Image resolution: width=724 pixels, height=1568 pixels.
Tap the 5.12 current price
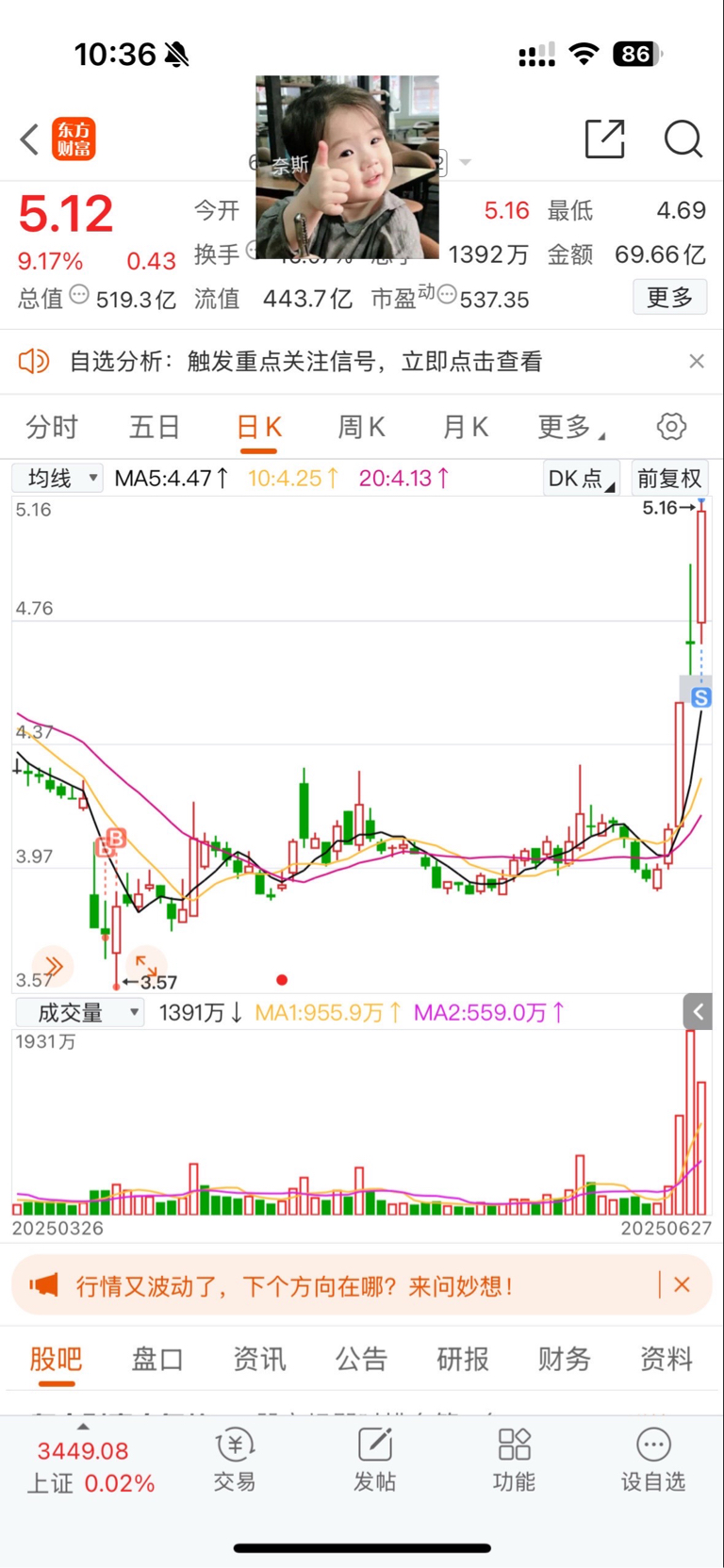pos(66,214)
